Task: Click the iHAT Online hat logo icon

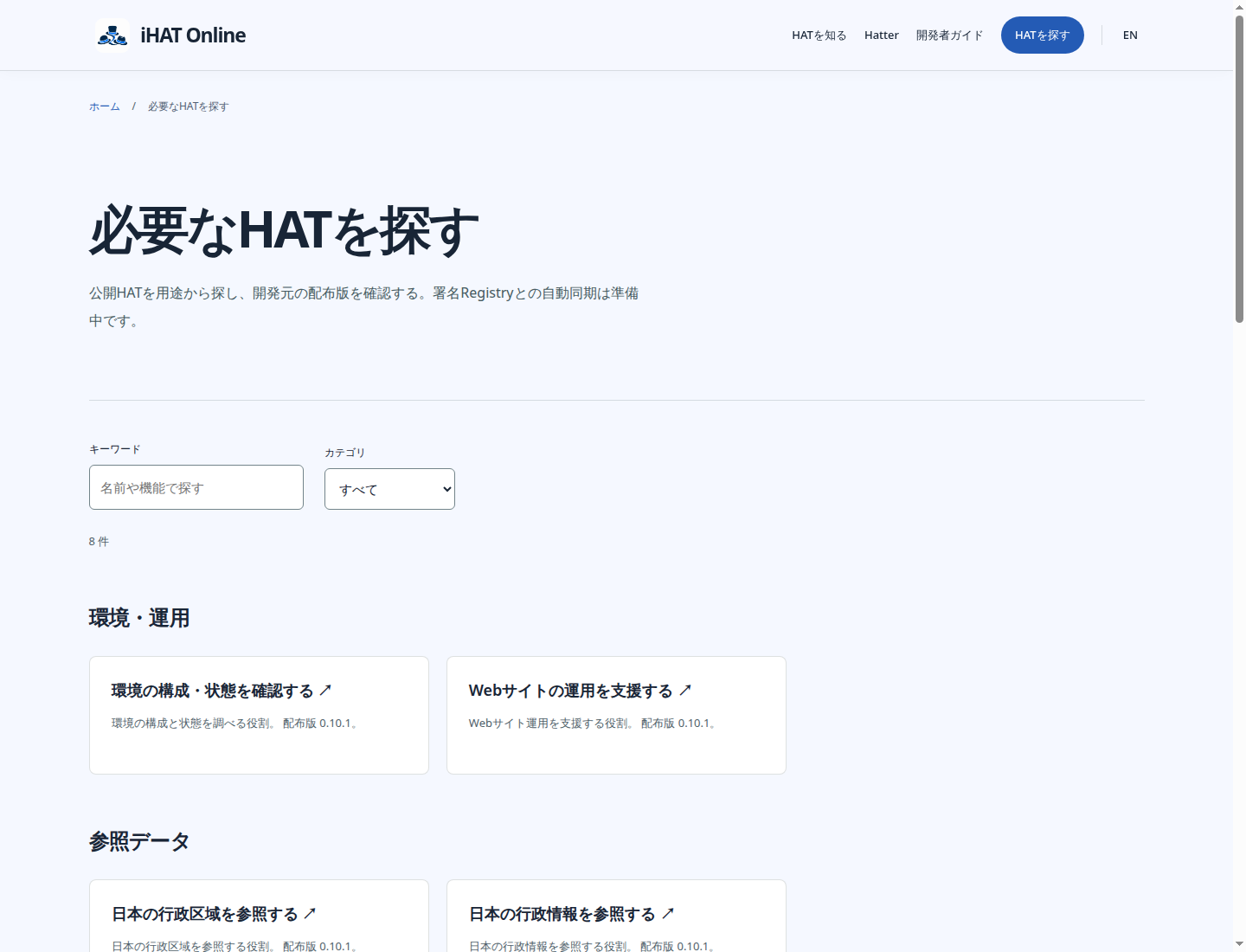Action: pos(112,35)
